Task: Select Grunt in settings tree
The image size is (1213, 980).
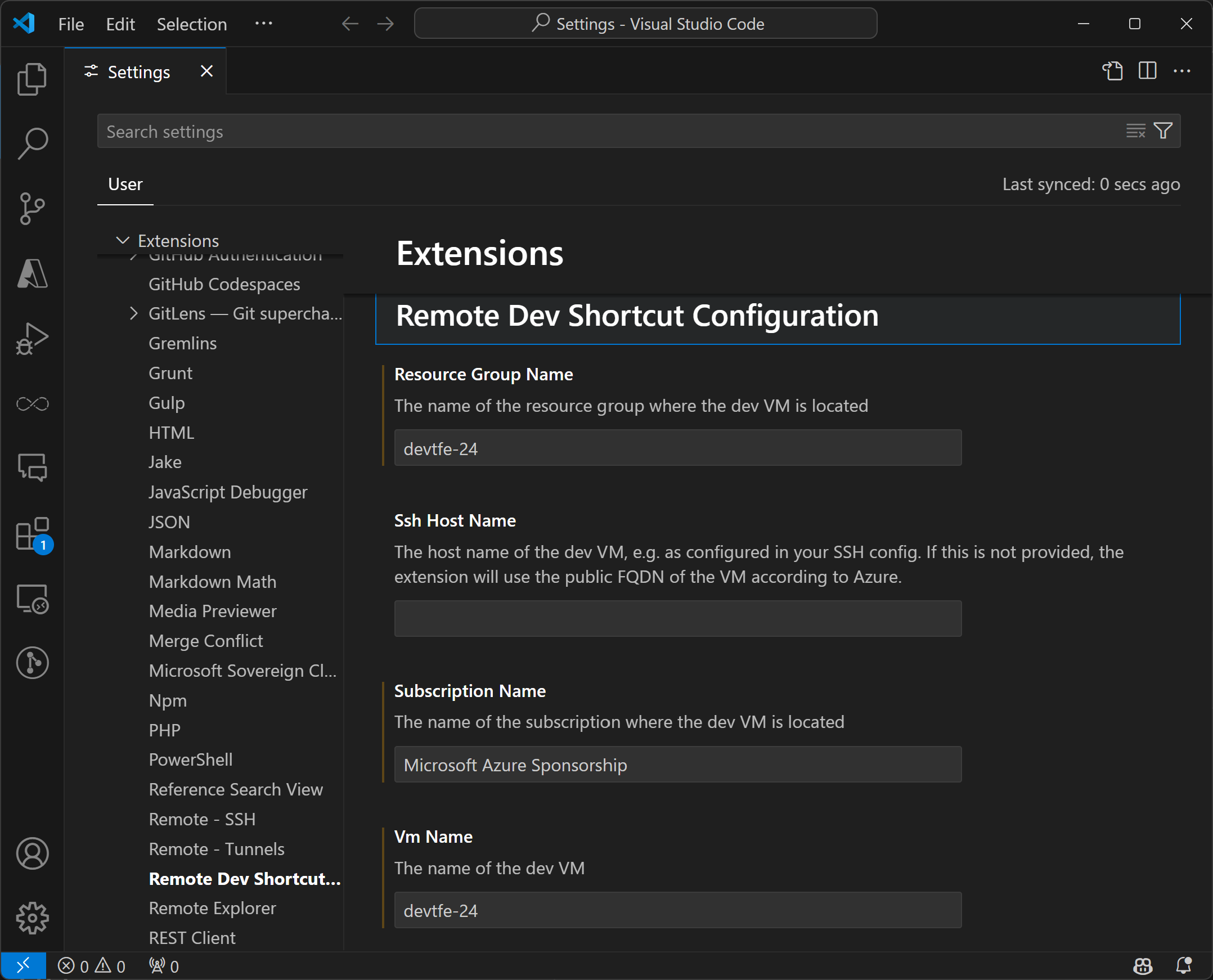Action: pyautogui.click(x=170, y=373)
